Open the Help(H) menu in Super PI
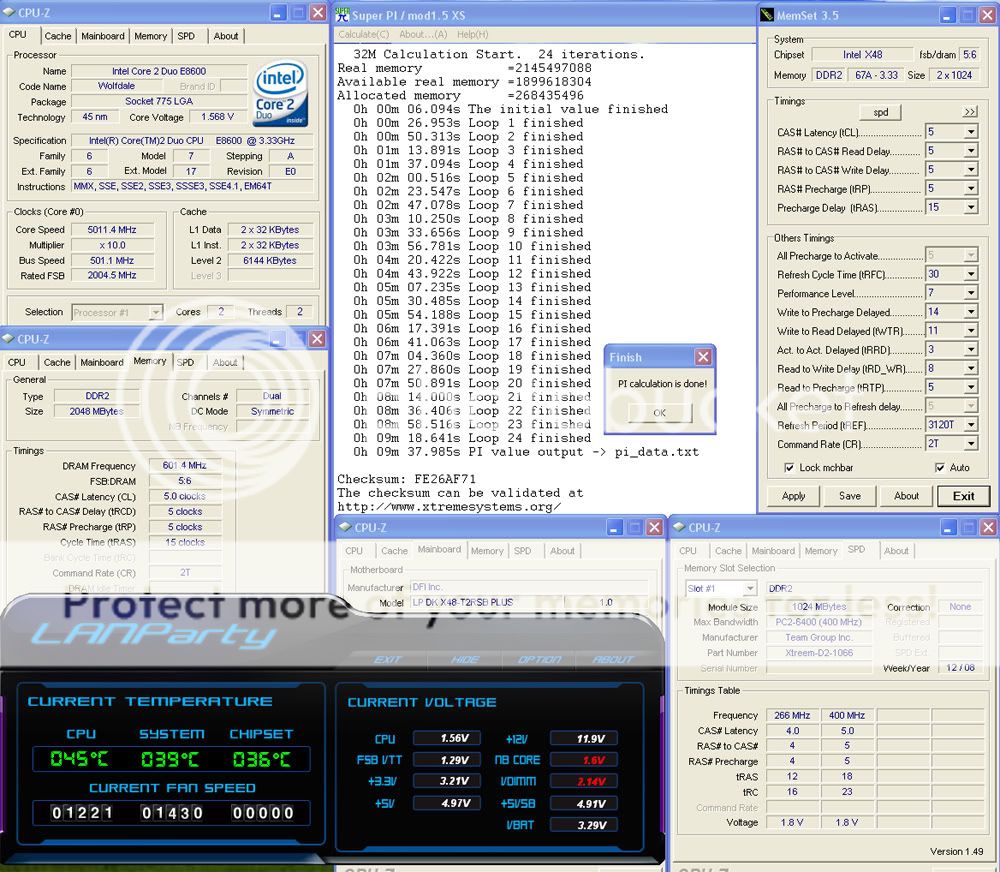This screenshot has width=1000, height=872. (x=473, y=34)
